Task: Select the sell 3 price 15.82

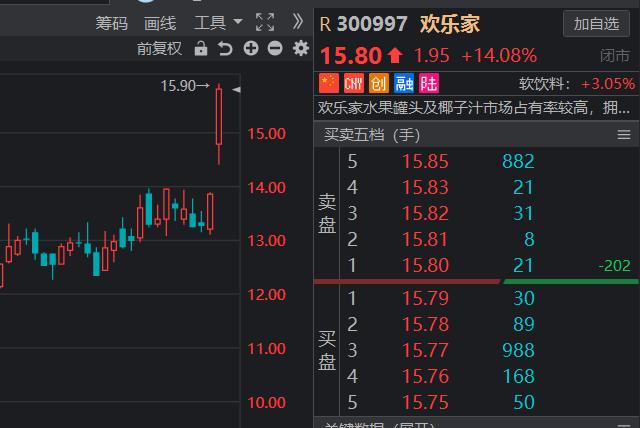Action: pyautogui.click(x=425, y=213)
